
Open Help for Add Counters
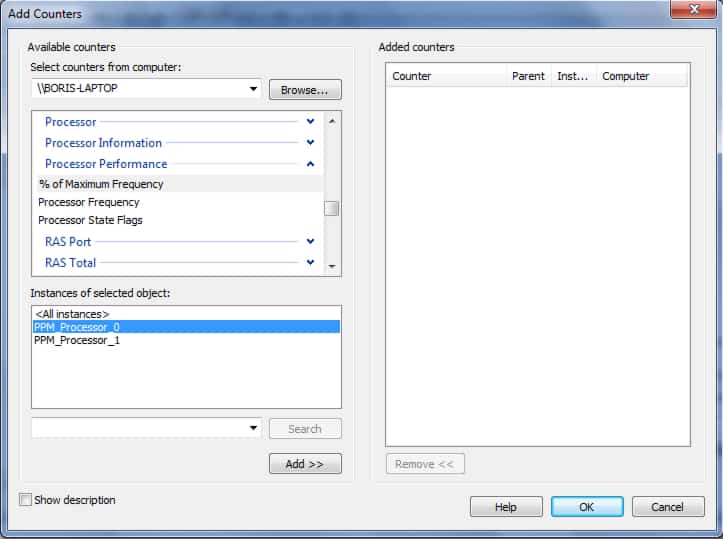(x=506, y=507)
